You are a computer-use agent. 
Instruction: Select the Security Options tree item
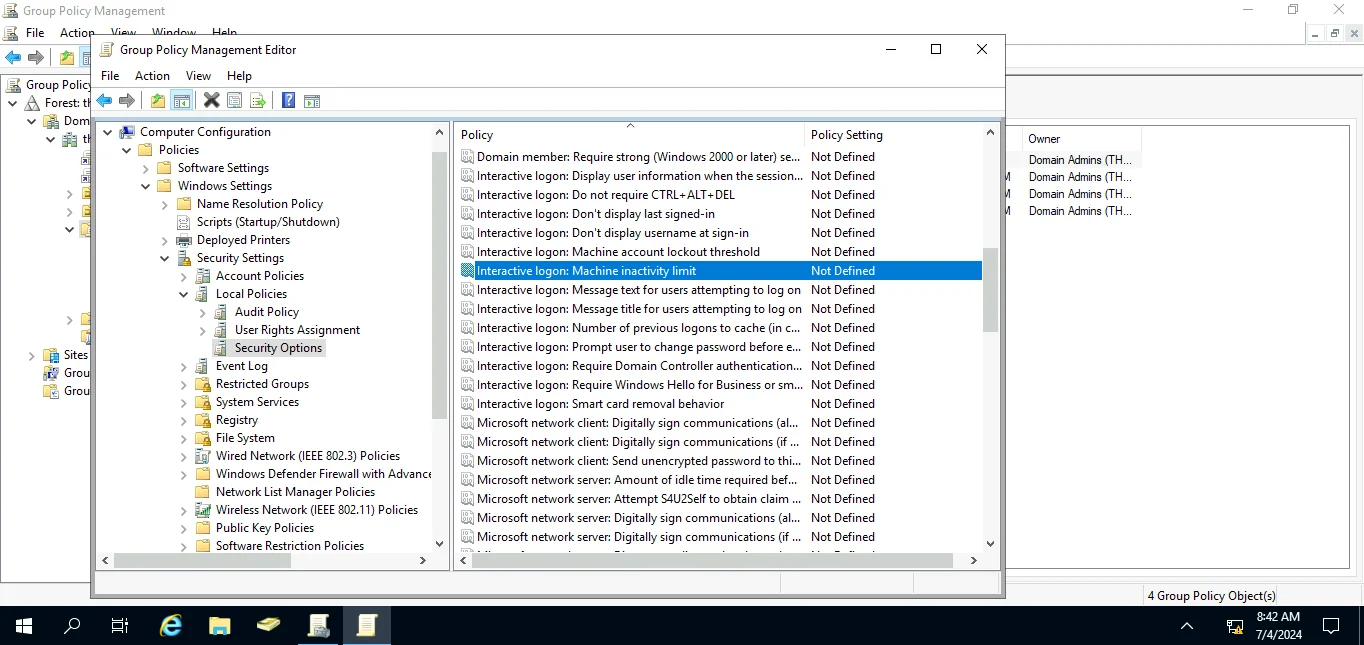coord(278,348)
